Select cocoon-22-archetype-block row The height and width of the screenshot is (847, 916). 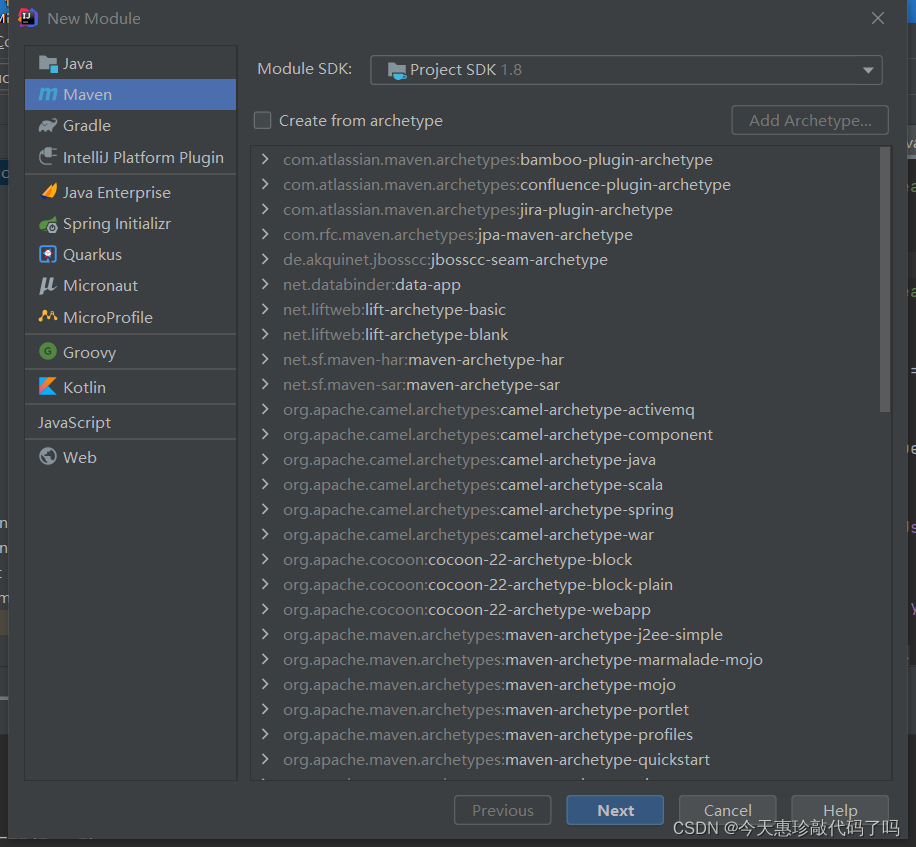(567, 560)
